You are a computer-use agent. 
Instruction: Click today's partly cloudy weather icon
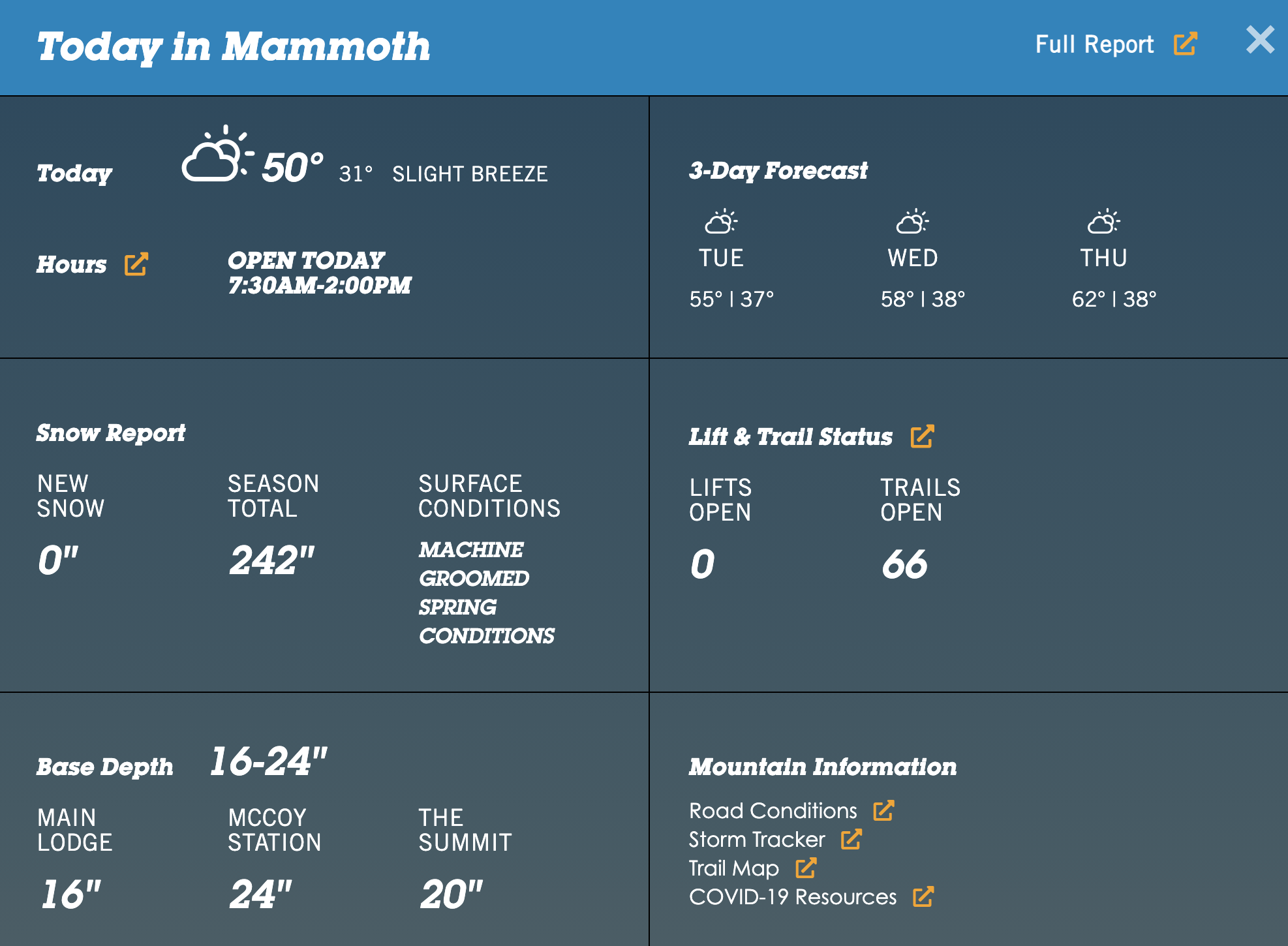pos(217,154)
